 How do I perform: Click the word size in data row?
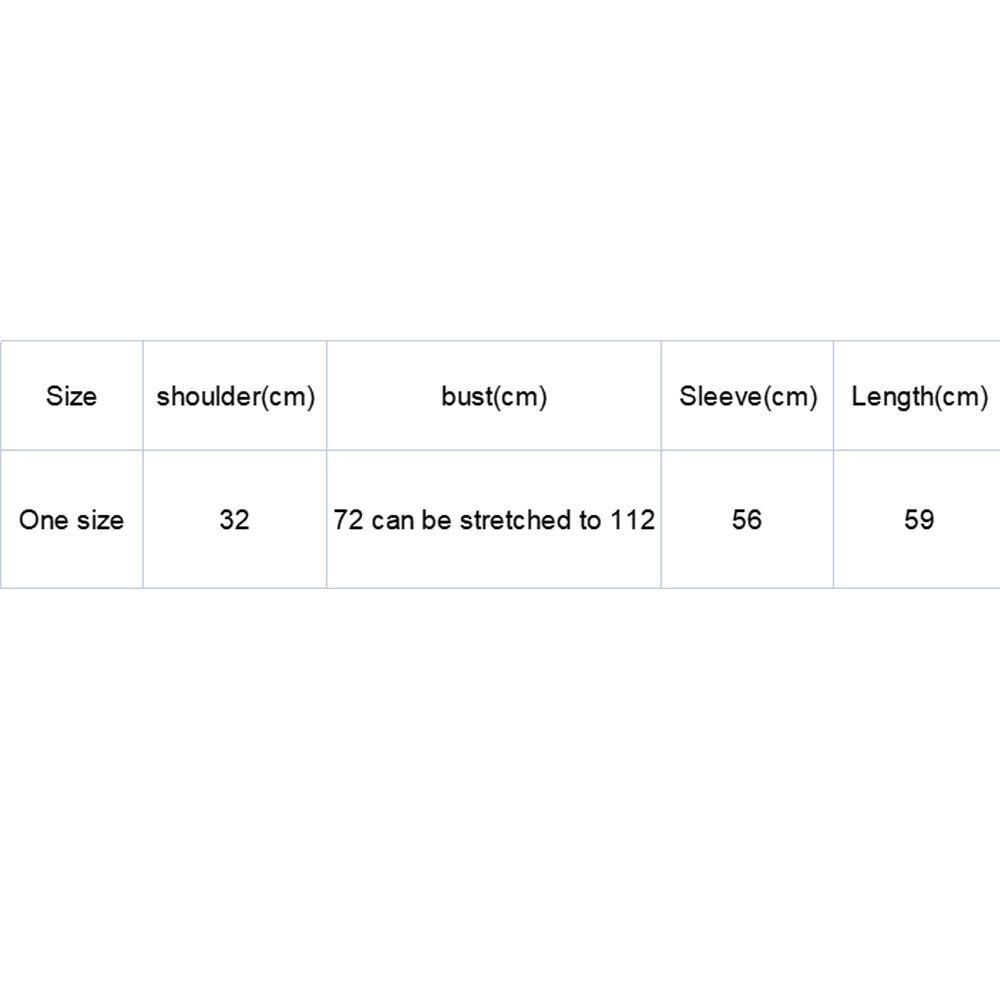point(99,520)
